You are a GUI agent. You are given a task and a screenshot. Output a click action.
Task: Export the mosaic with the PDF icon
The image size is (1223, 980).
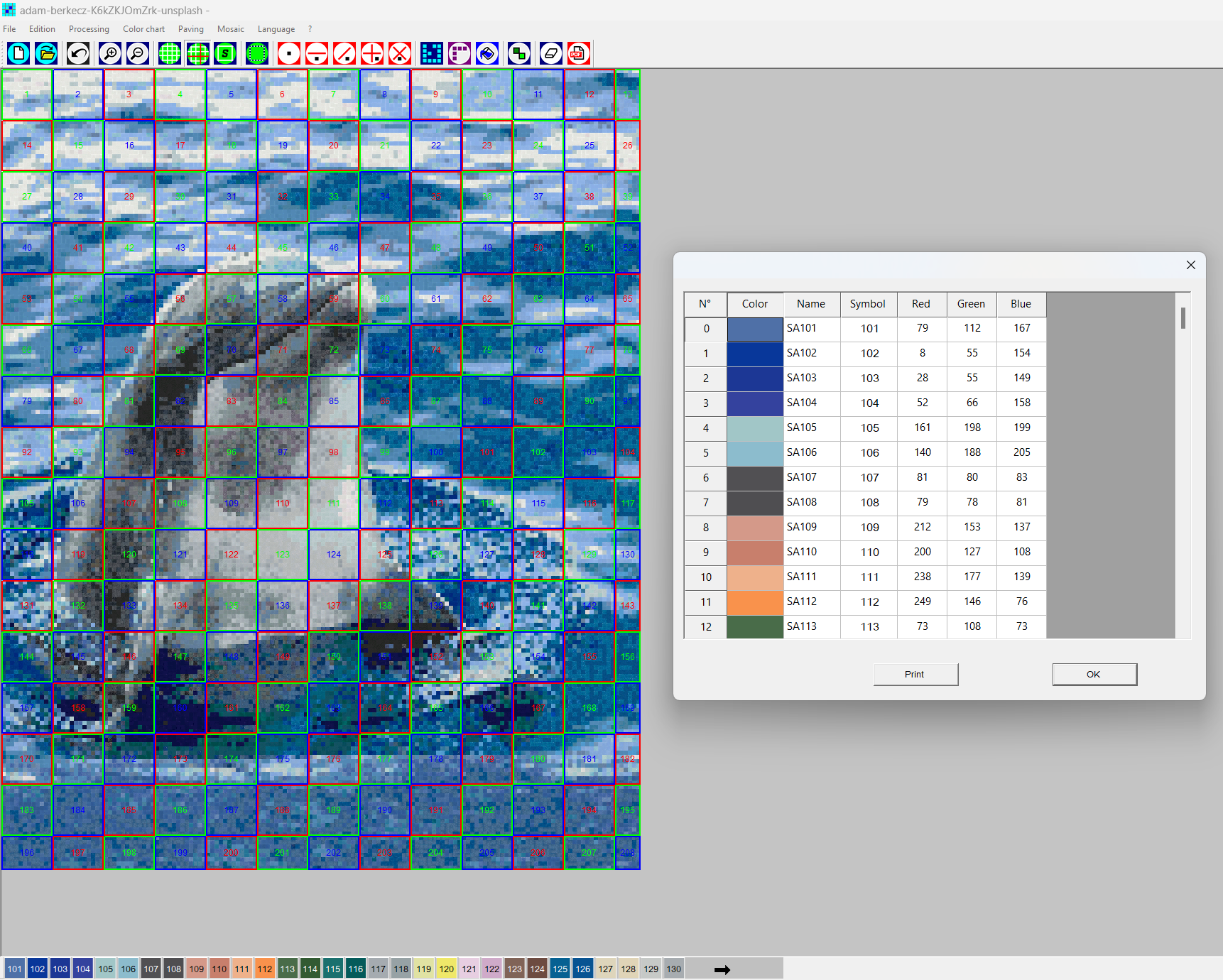pyautogui.click(x=578, y=53)
